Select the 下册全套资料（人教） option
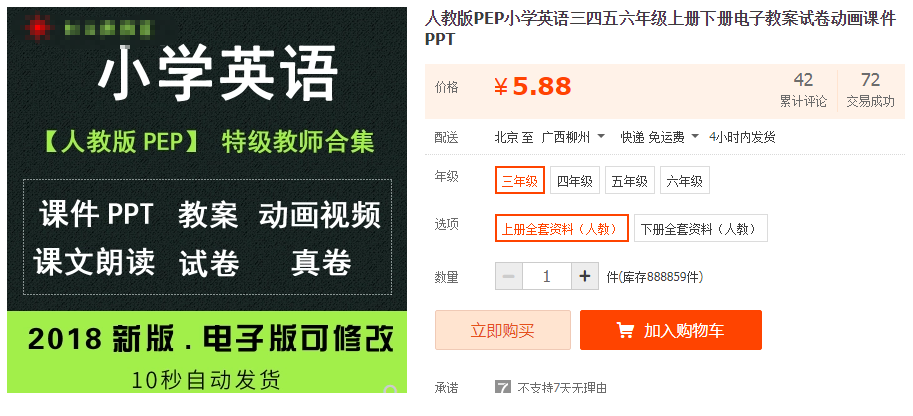This screenshot has height=416, width=913. click(700, 228)
